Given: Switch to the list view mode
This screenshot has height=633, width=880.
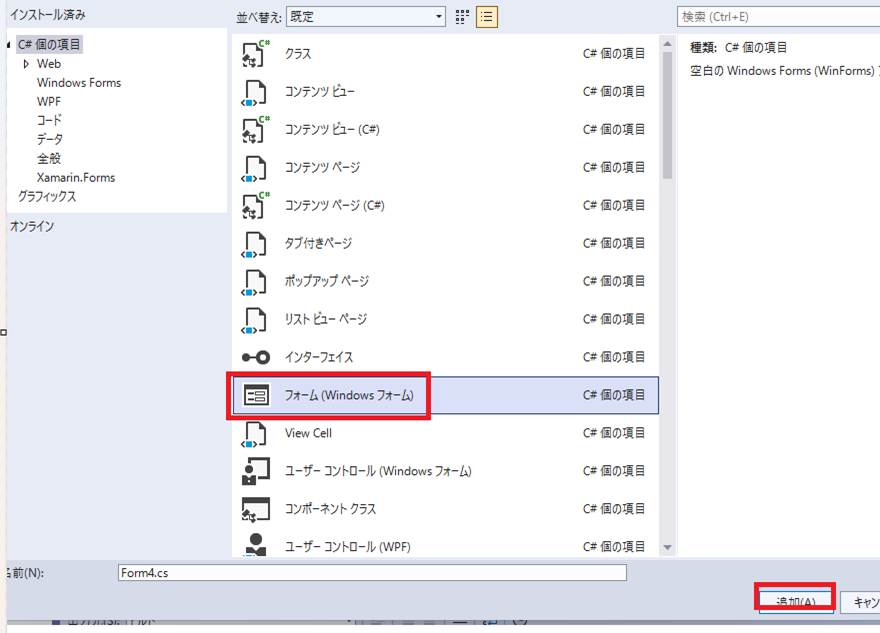Looking at the screenshot, I should (x=487, y=17).
